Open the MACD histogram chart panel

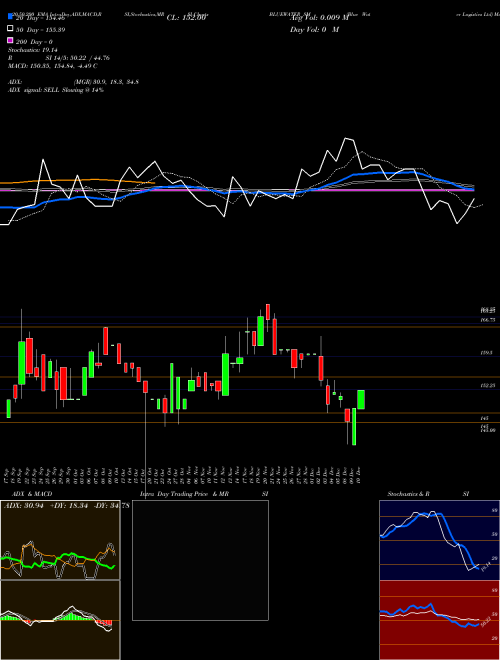tap(60, 620)
